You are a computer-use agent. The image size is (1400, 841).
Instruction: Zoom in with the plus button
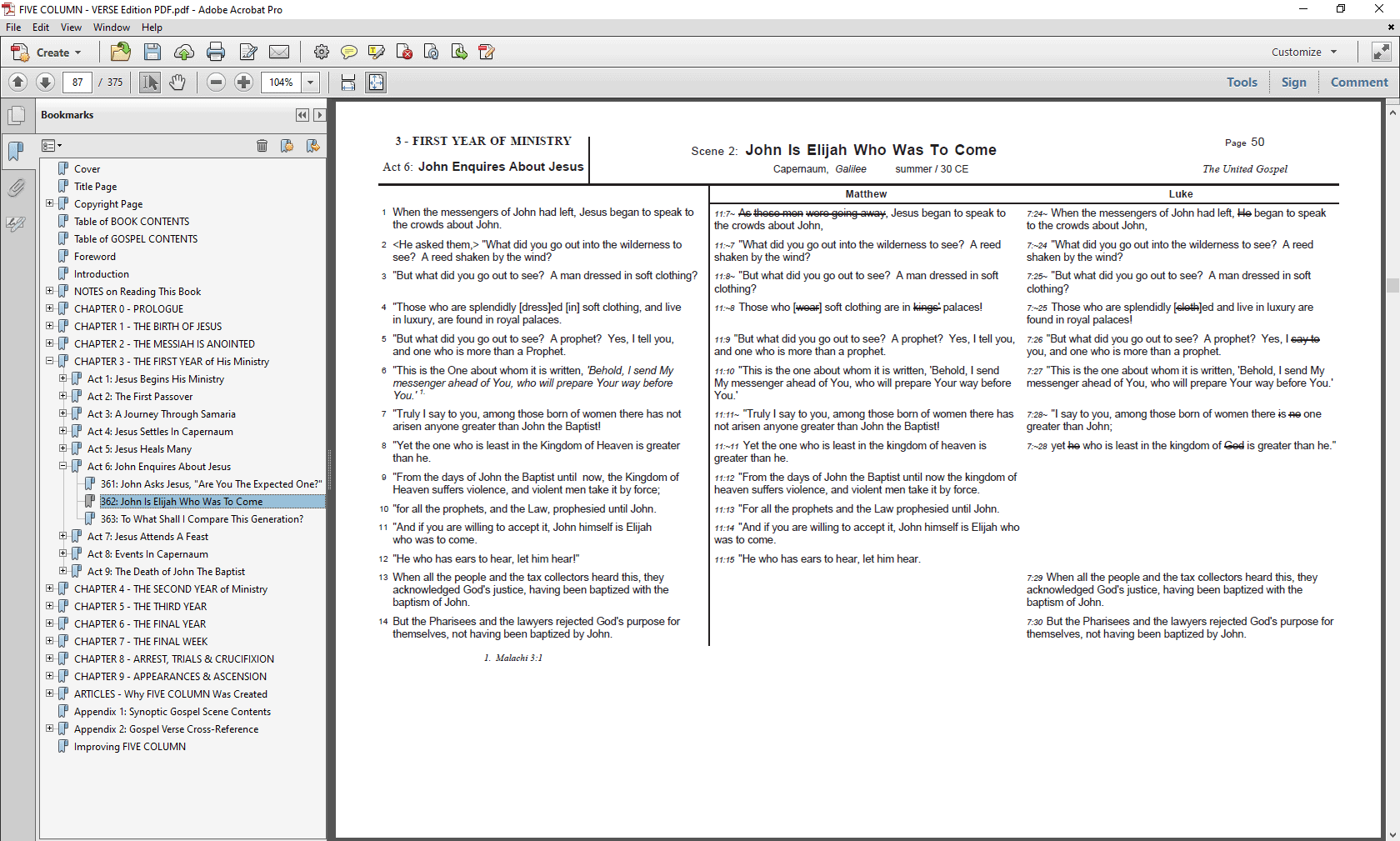click(244, 82)
